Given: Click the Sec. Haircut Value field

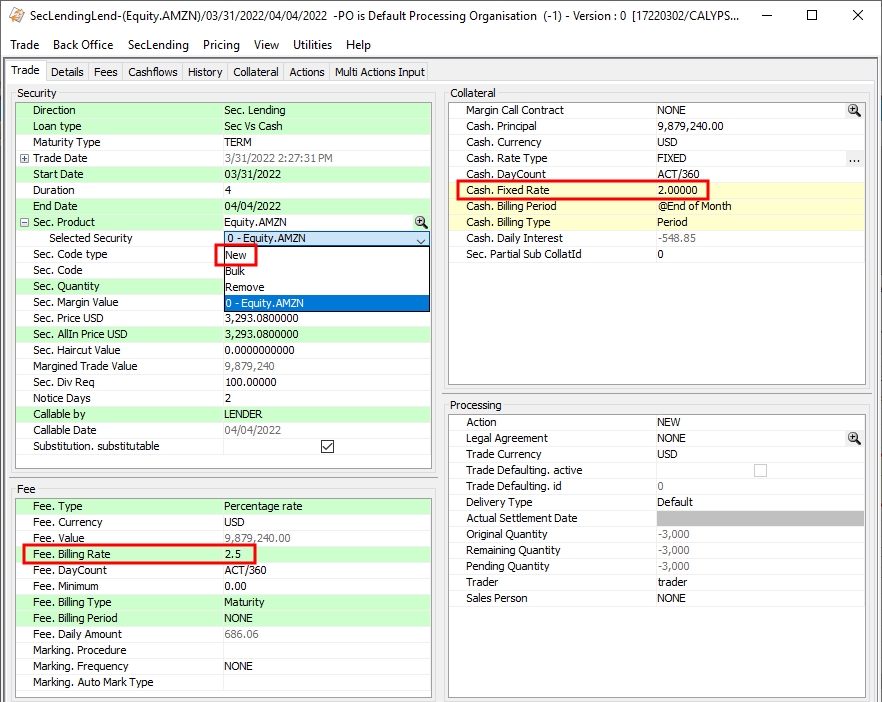Looking at the screenshot, I should coord(327,350).
